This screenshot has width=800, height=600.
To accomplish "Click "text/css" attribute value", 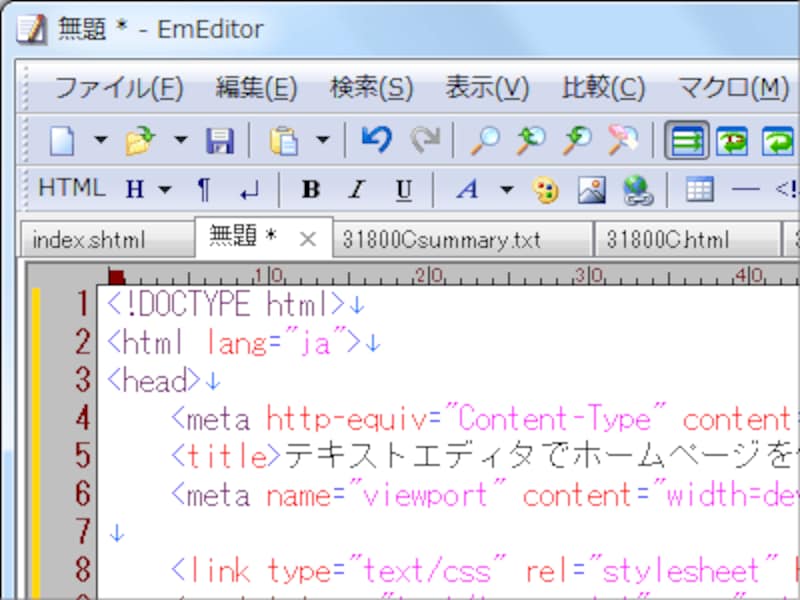I will pos(428,570).
